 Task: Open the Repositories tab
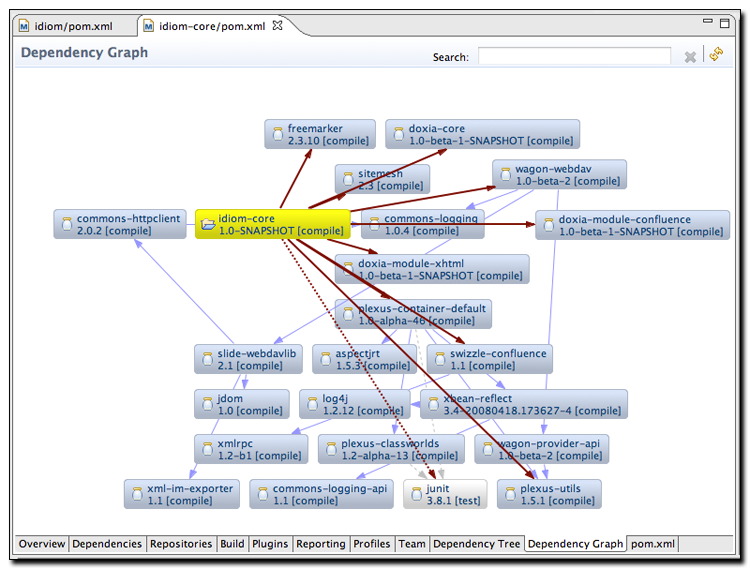[181, 544]
